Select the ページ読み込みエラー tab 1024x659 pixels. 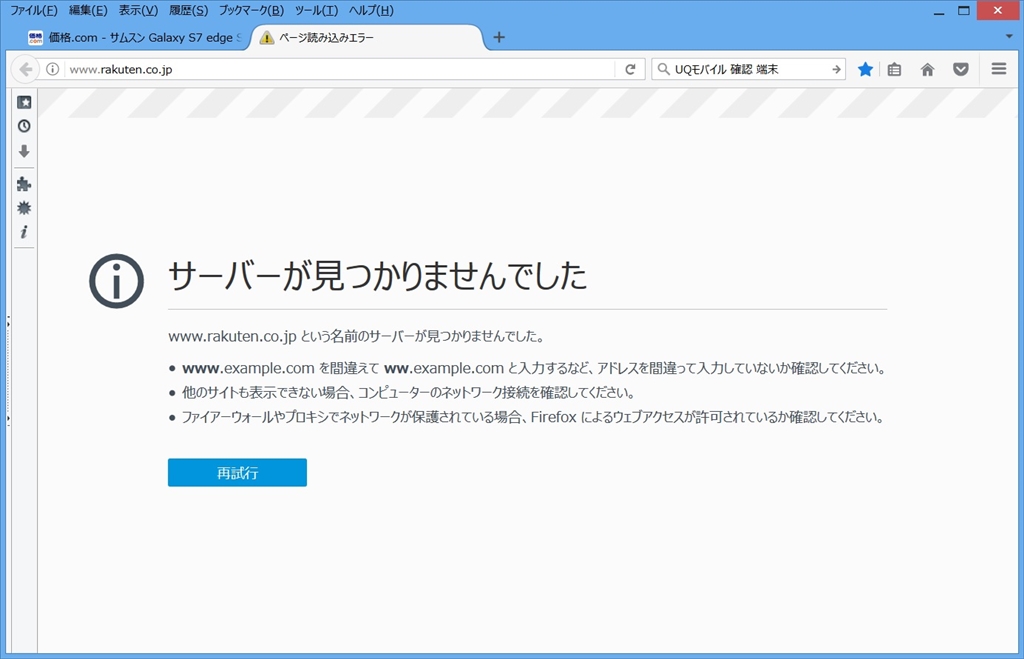[369, 38]
